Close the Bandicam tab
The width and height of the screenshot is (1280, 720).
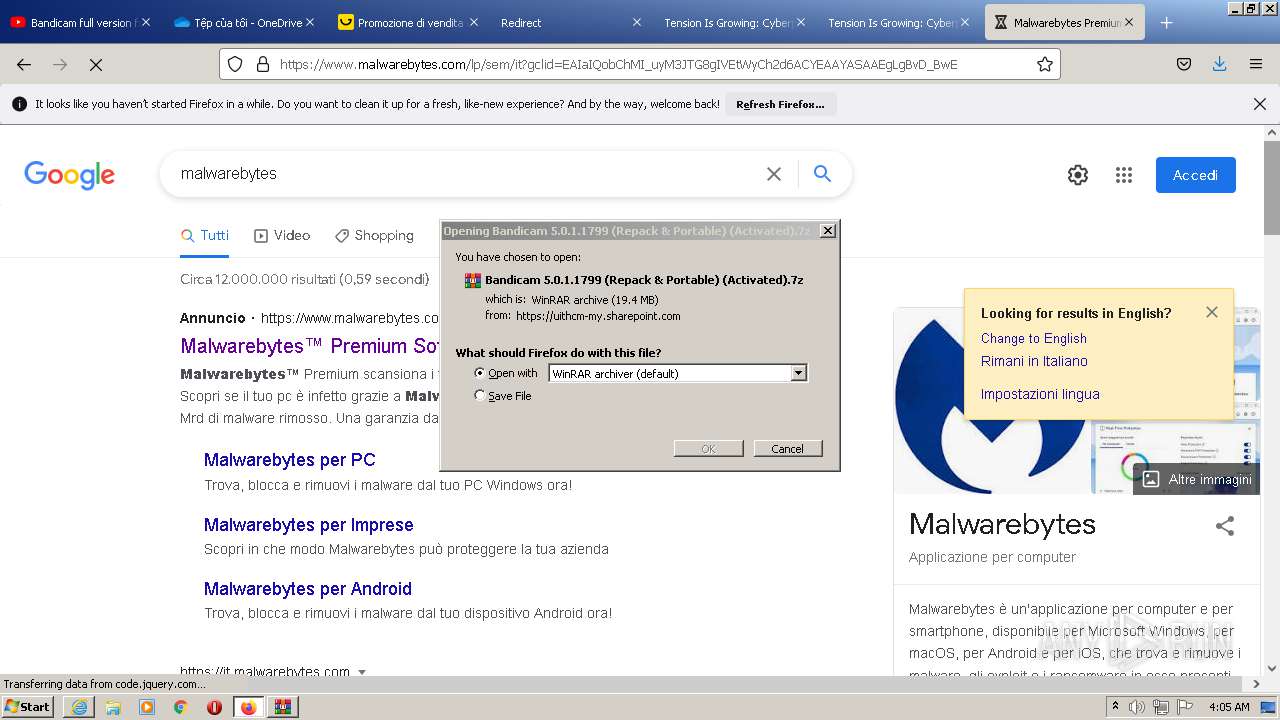[x=146, y=22]
